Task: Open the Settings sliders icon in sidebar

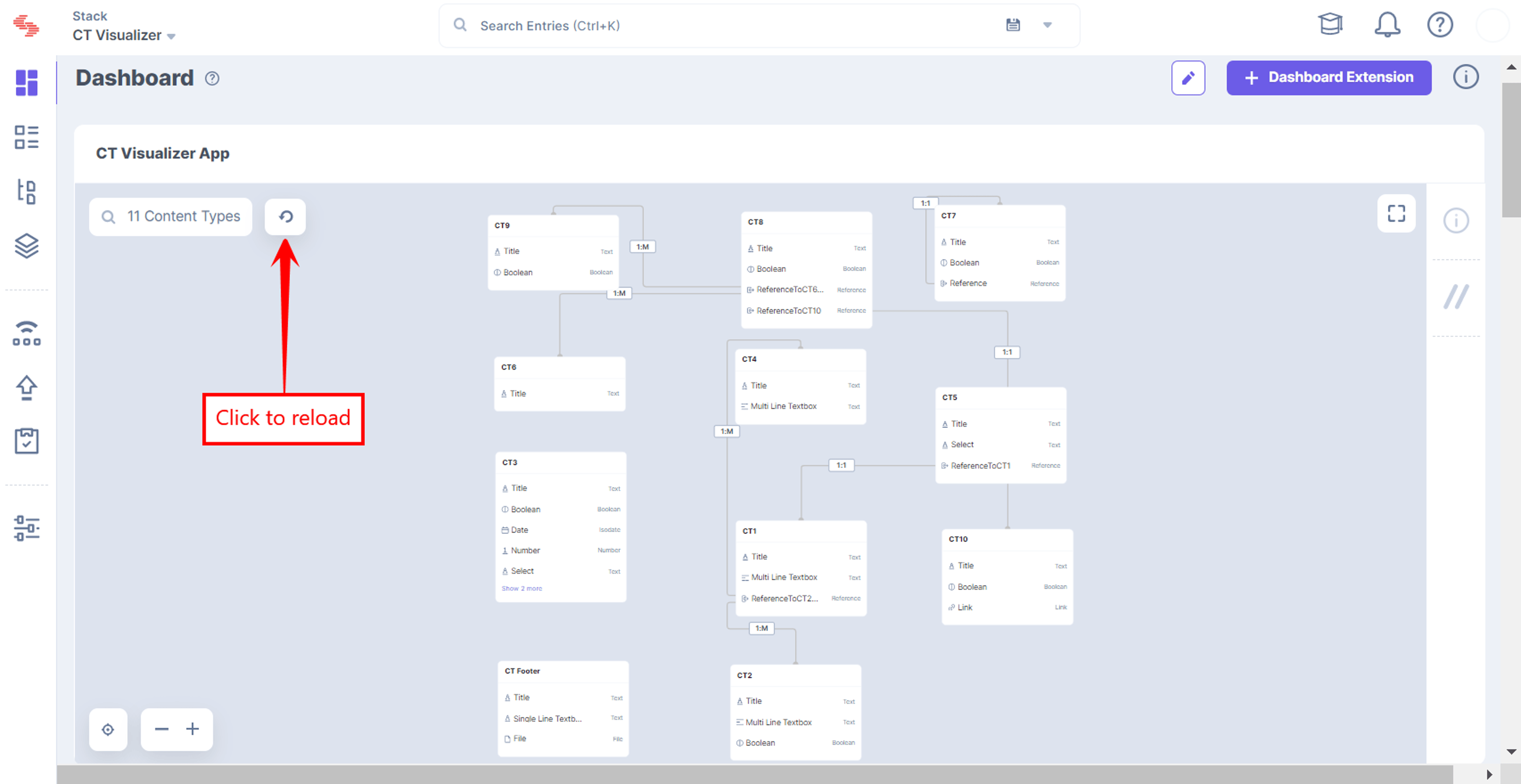Action: pyautogui.click(x=27, y=528)
